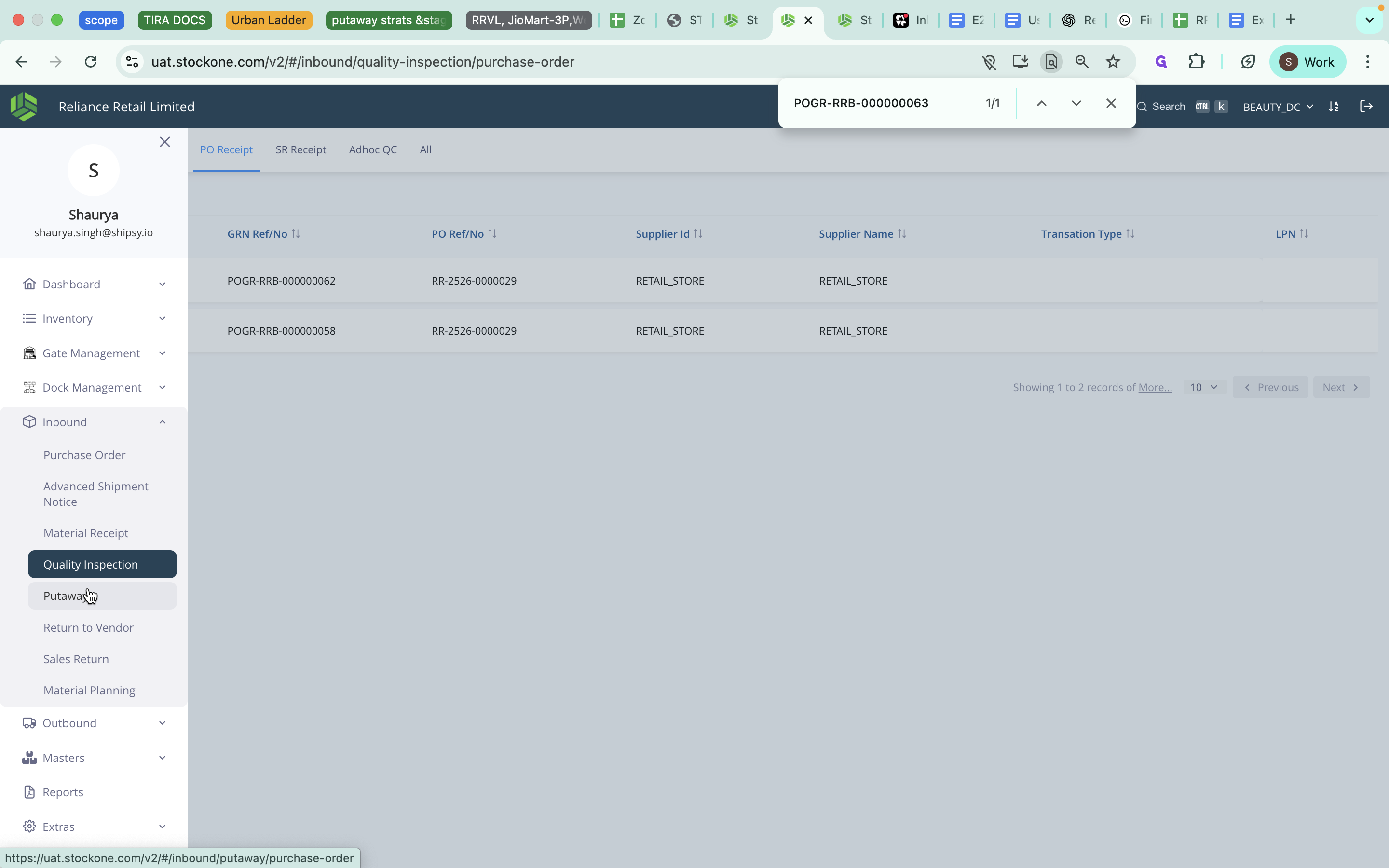Click the logout icon in header

[1366, 106]
